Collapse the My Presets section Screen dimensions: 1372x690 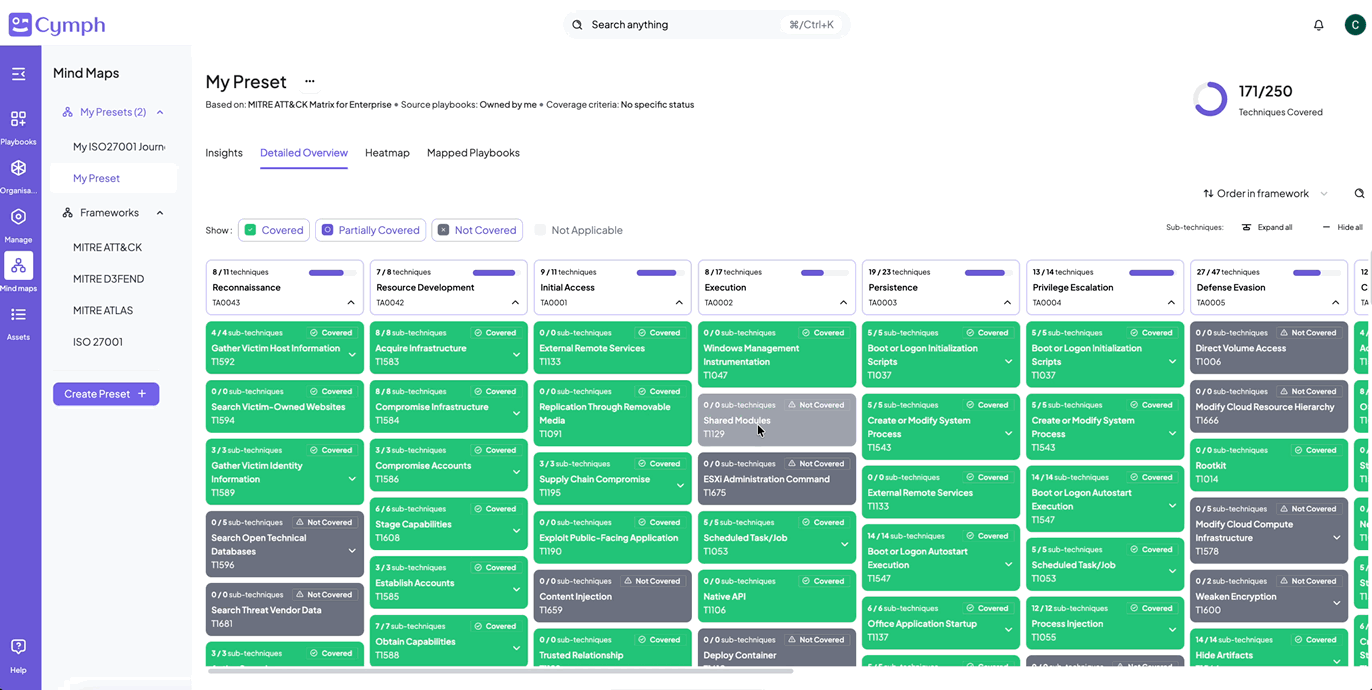pyautogui.click(x=160, y=112)
